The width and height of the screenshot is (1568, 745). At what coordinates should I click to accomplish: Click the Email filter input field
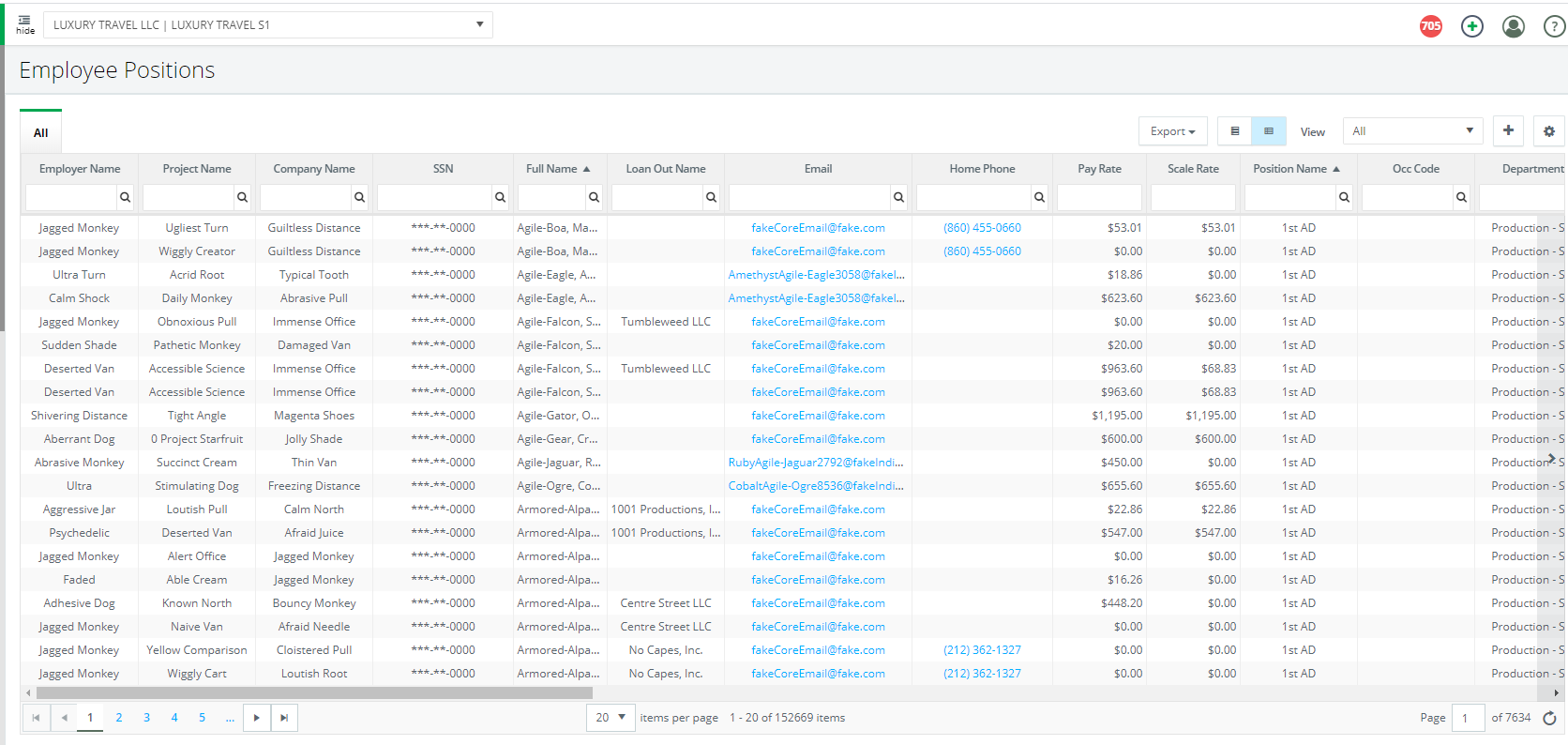point(809,197)
